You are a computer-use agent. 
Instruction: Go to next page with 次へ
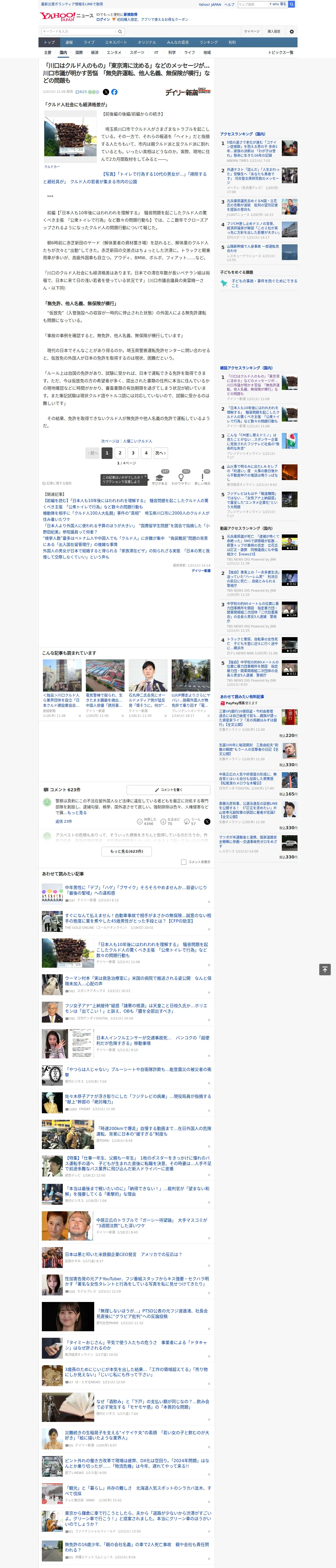coord(160,453)
